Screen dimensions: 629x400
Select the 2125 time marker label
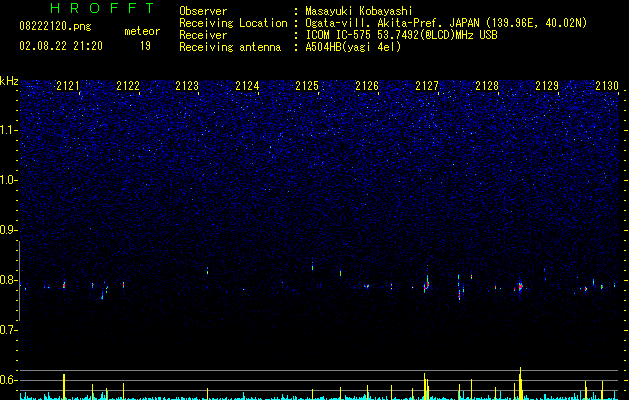(307, 86)
